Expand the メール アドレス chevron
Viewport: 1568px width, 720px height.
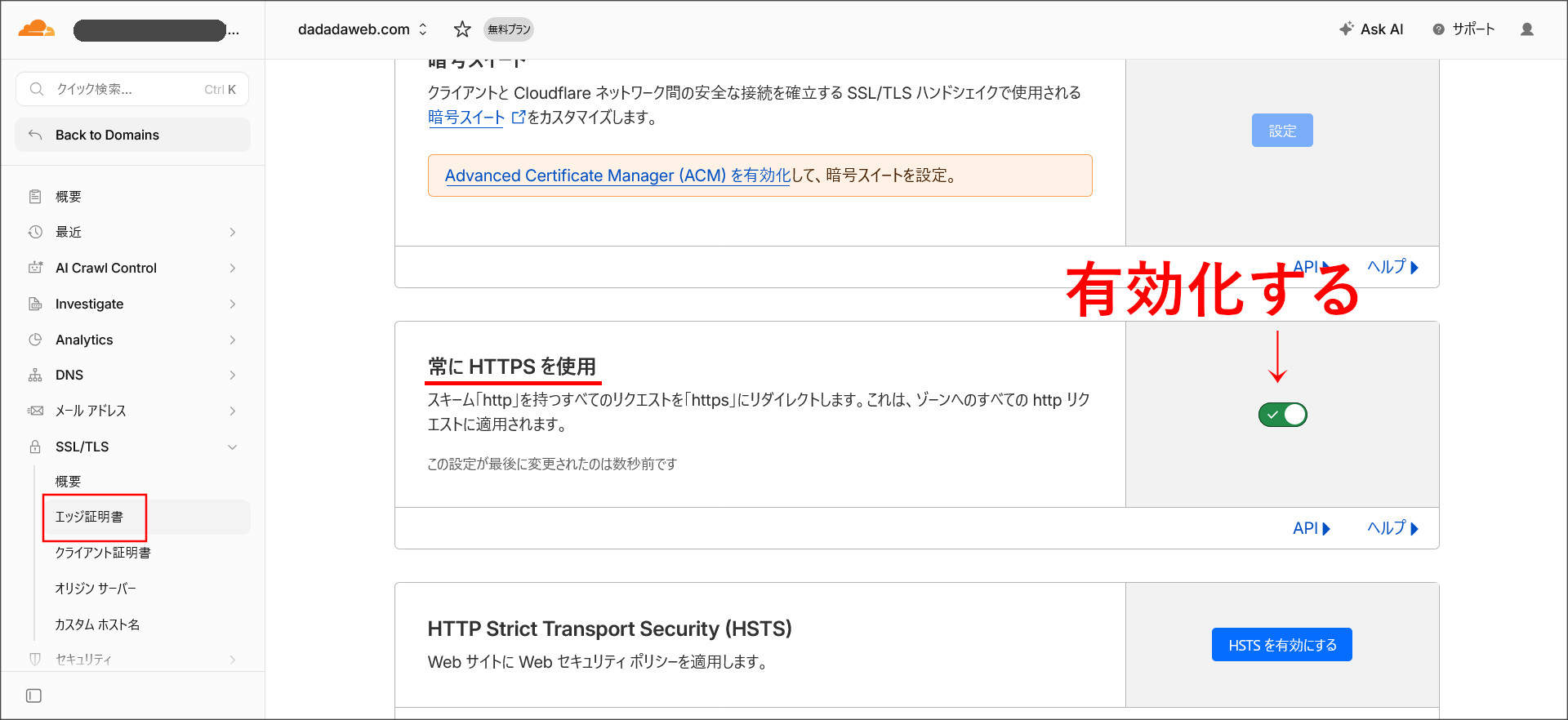tap(233, 411)
